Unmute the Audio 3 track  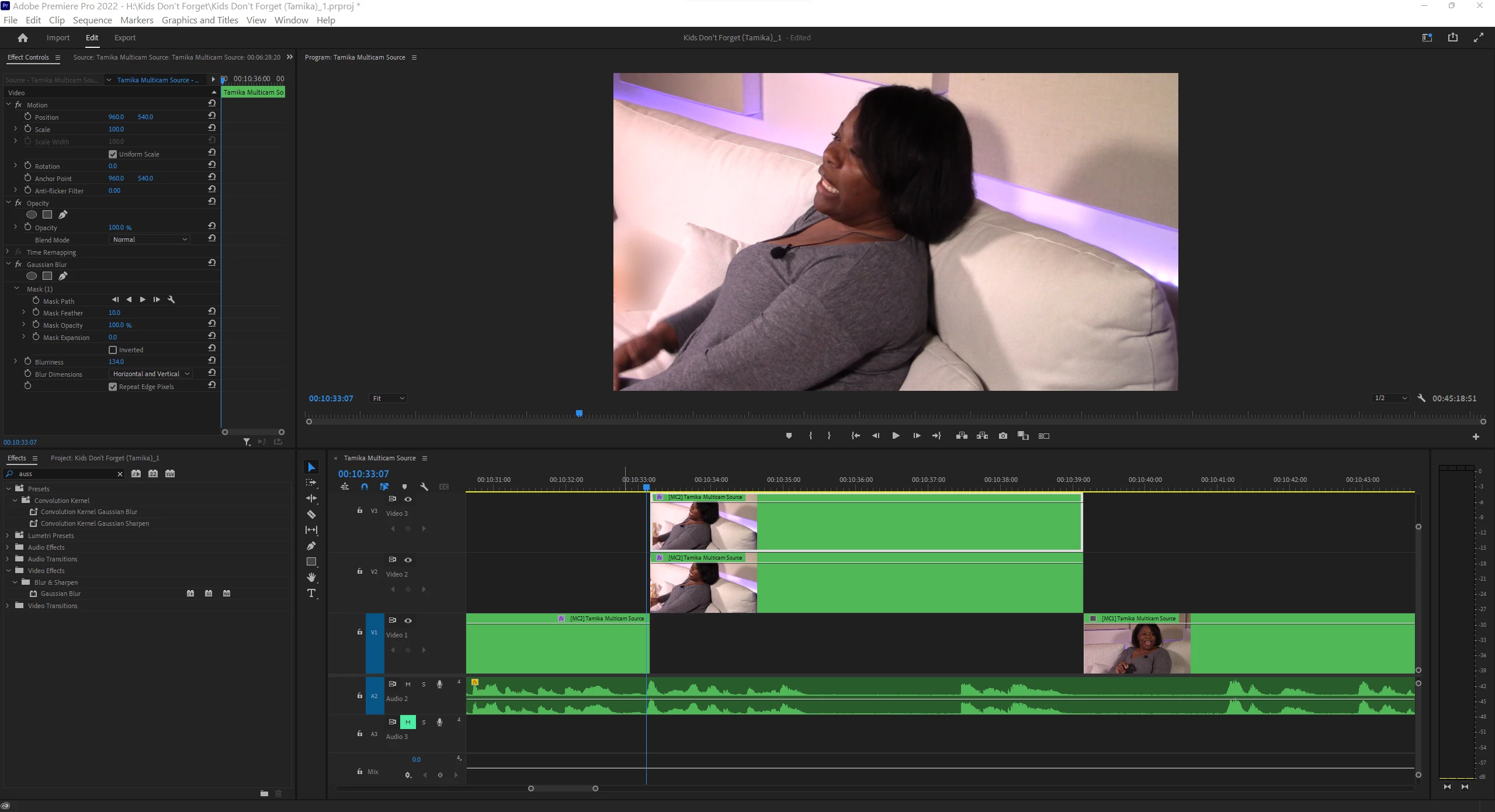click(x=408, y=722)
